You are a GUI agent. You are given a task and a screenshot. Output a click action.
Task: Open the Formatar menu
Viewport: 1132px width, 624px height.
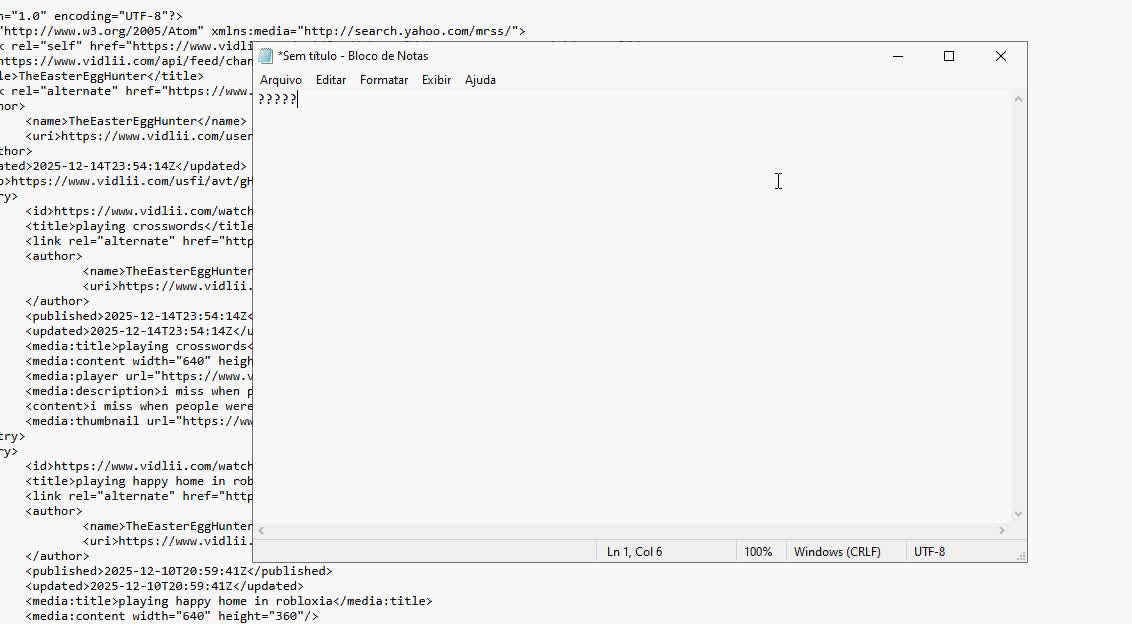click(384, 80)
